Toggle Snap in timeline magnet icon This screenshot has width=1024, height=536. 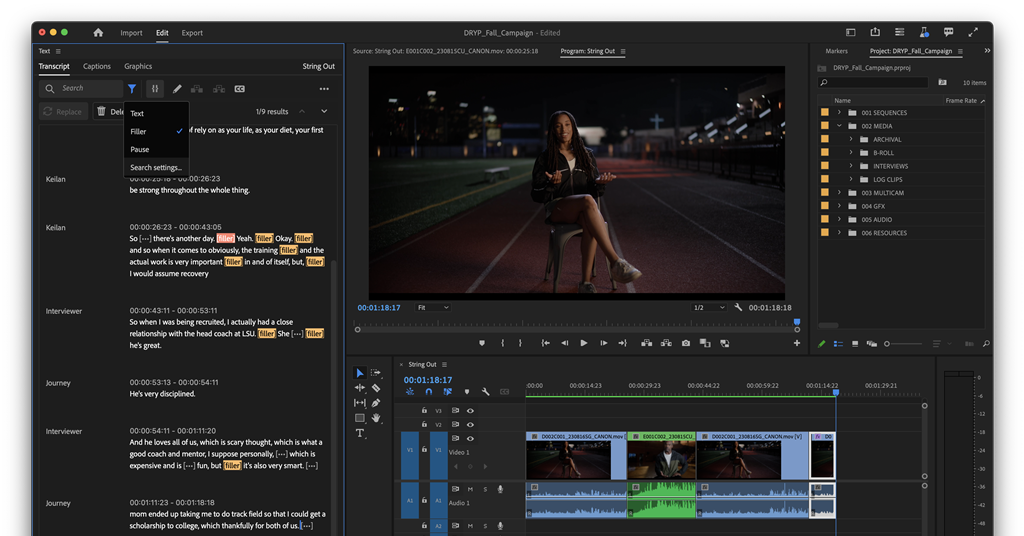click(428, 392)
